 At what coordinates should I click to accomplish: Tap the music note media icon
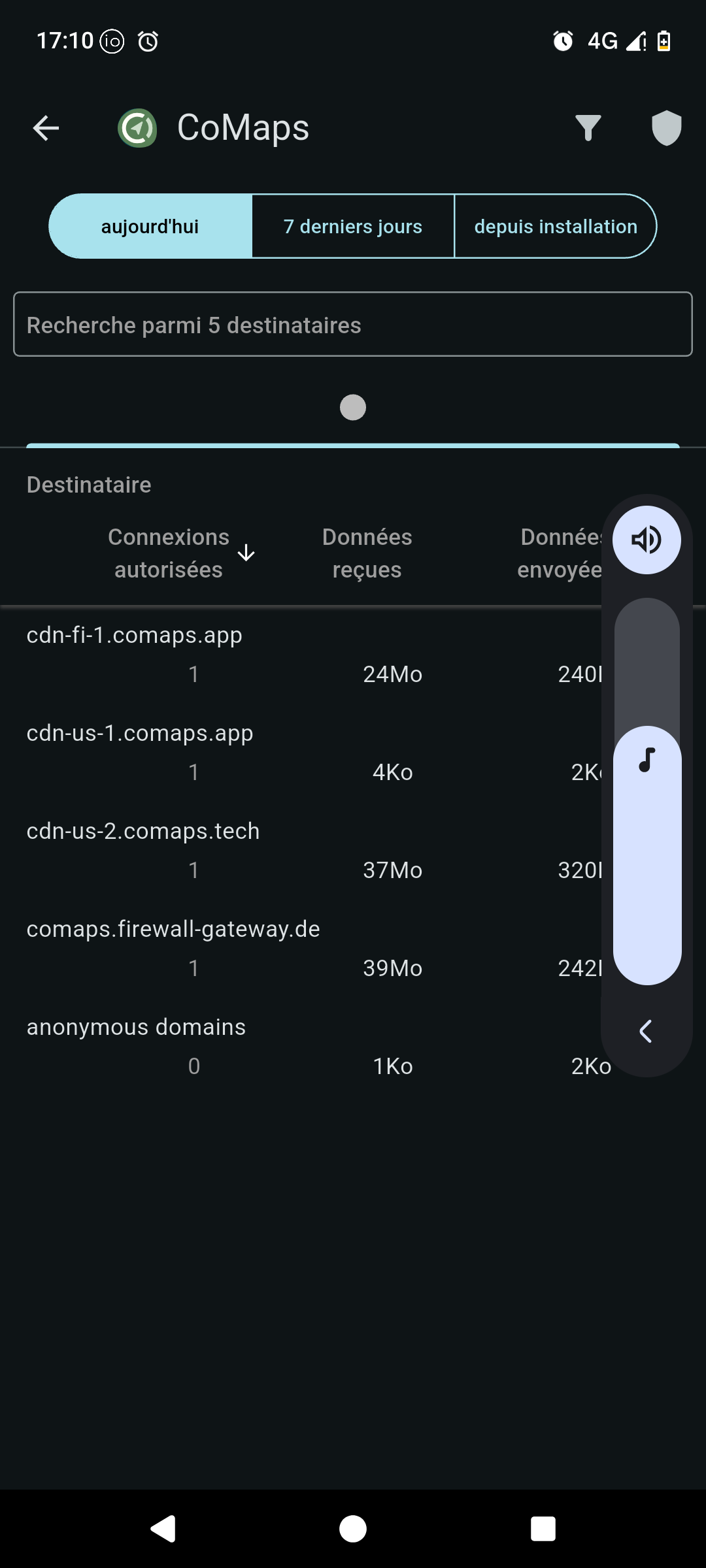[647, 760]
